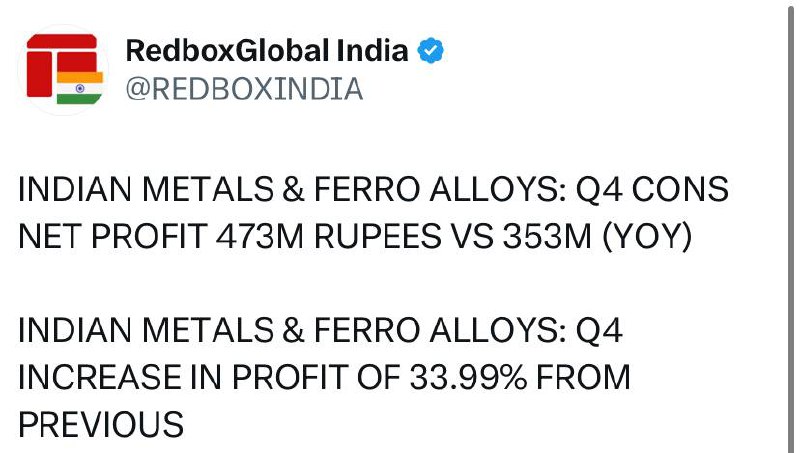Open the @REDBOXINDIA handle link
Image resolution: width=800 pixels, height=453 pixels.
click(x=244, y=89)
